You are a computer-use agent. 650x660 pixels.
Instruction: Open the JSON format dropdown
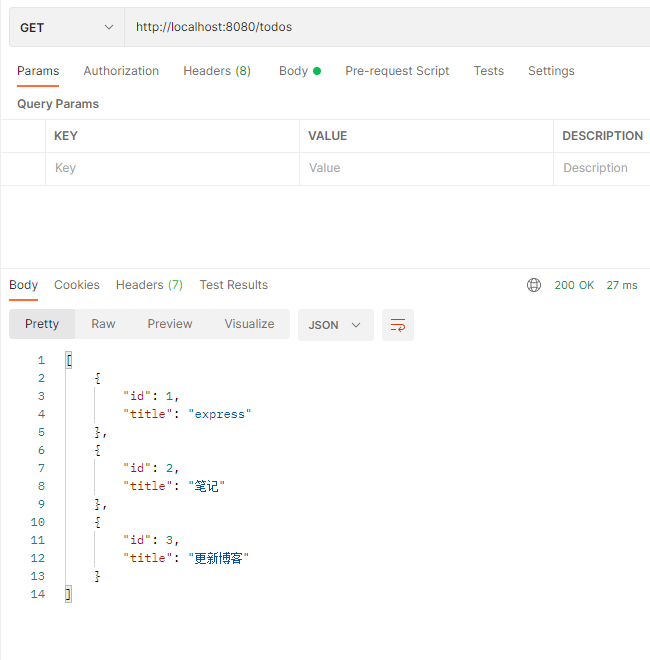pyautogui.click(x=336, y=325)
